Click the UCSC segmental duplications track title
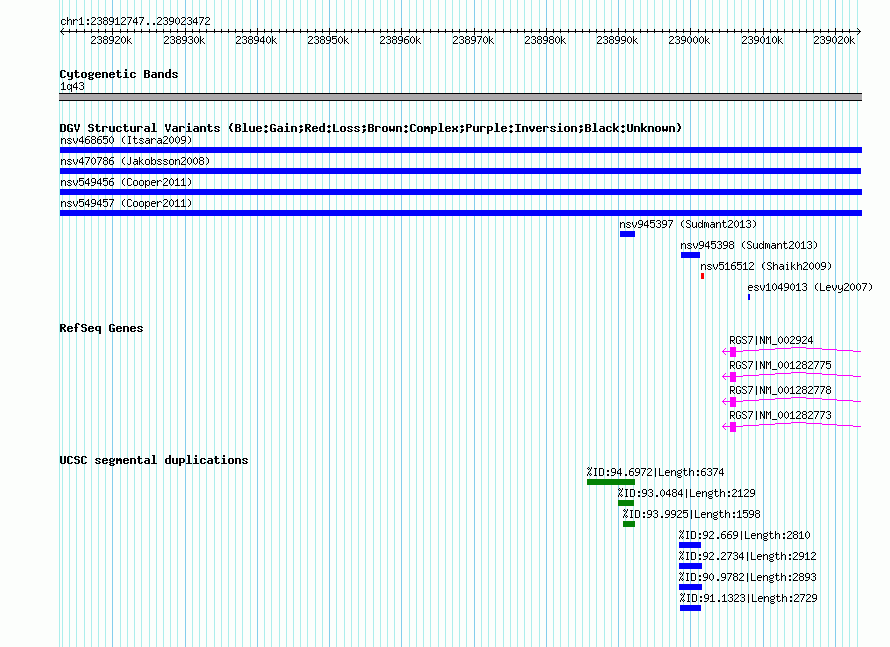Image resolution: width=890 pixels, height=647 pixels. pyautogui.click(x=154, y=460)
